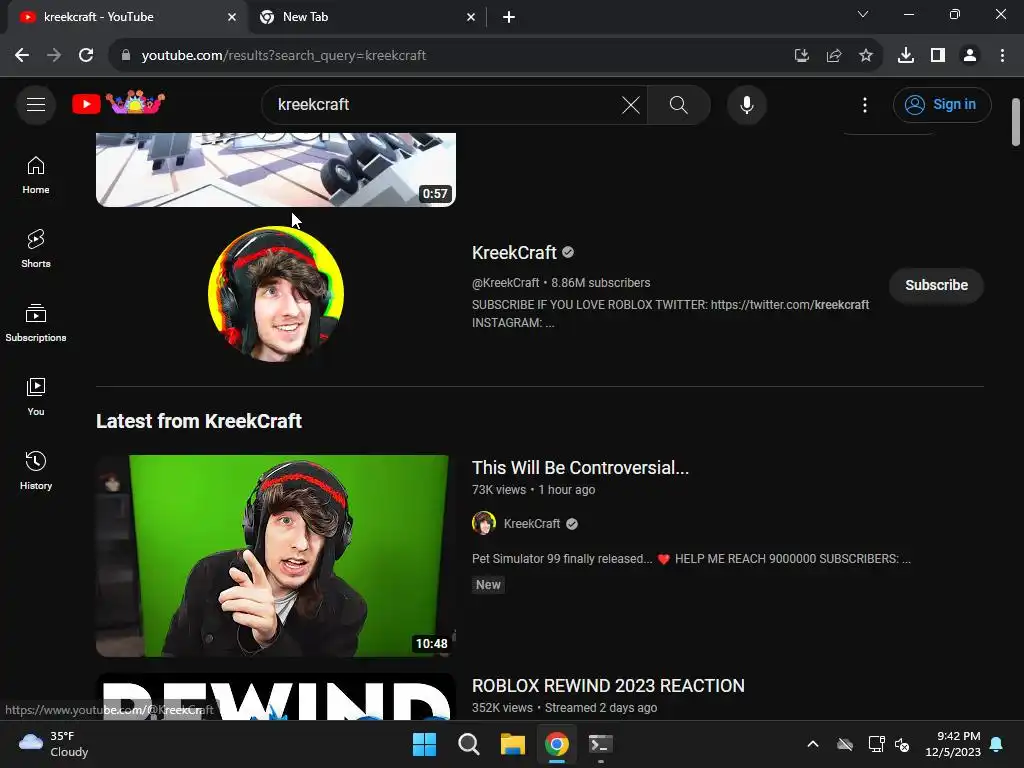Screen dimensions: 1024x768
Task: Bookmark this page with star
Action: [865, 56]
